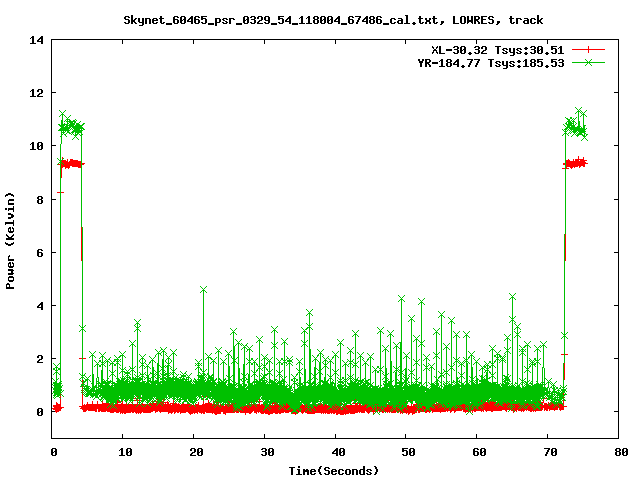Click y-axis tick label 14
The height and width of the screenshot is (480, 640).
(x=36, y=40)
